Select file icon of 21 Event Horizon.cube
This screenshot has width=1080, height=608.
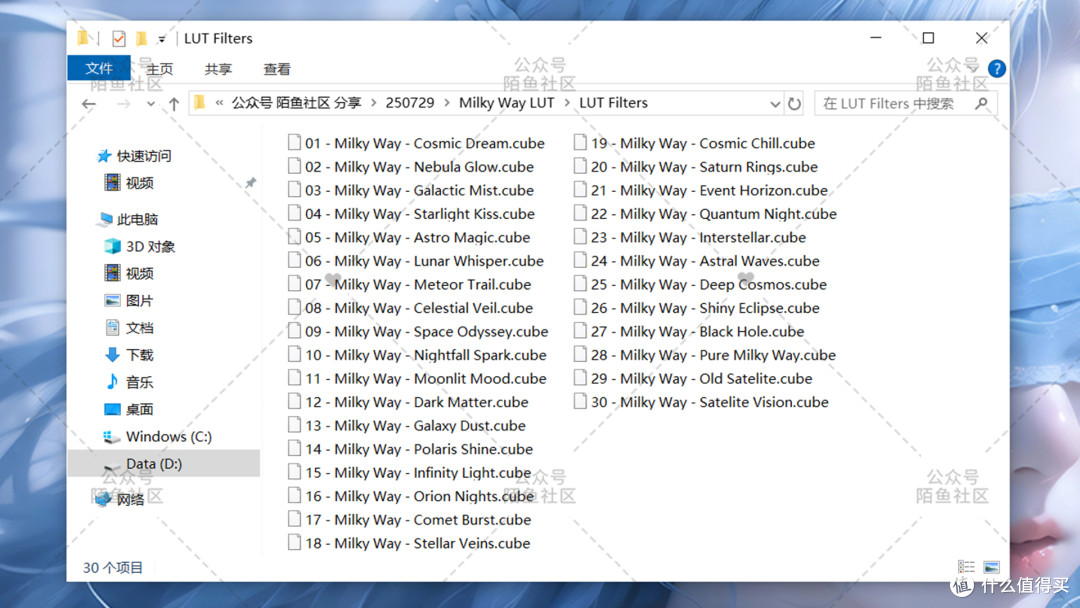click(x=580, y=190)
